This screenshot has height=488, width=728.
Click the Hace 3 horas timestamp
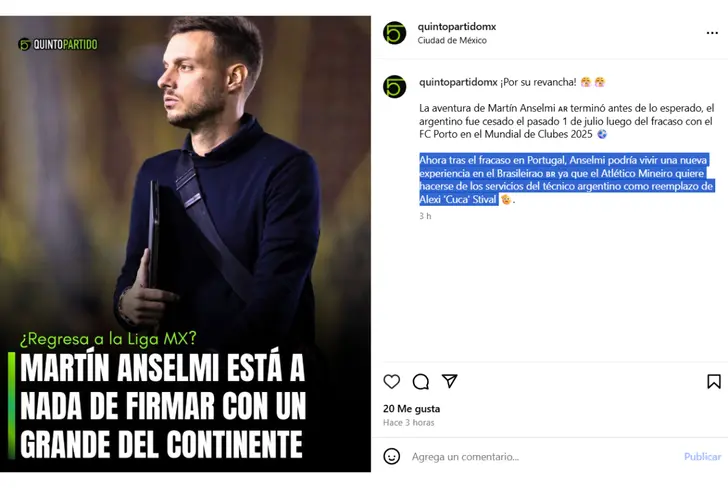tap(409, 423)
